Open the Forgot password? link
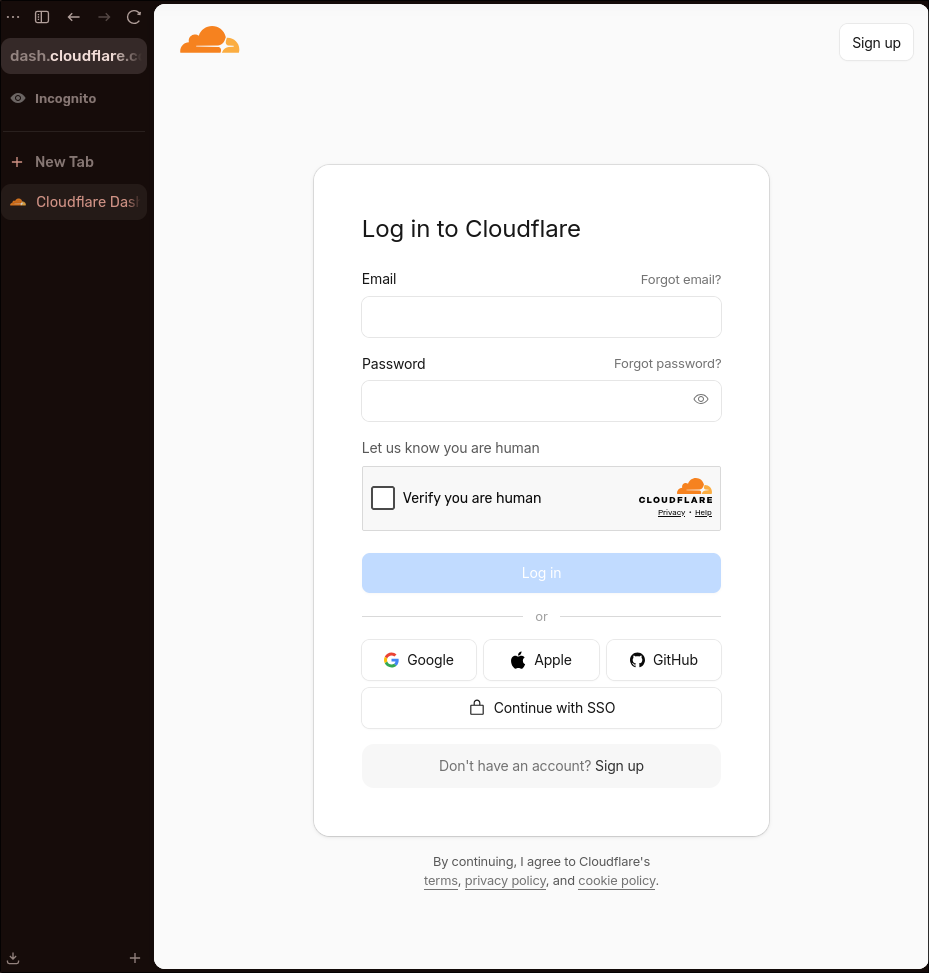Viewport: 929px width, 973px height. (x=667, y=364)
